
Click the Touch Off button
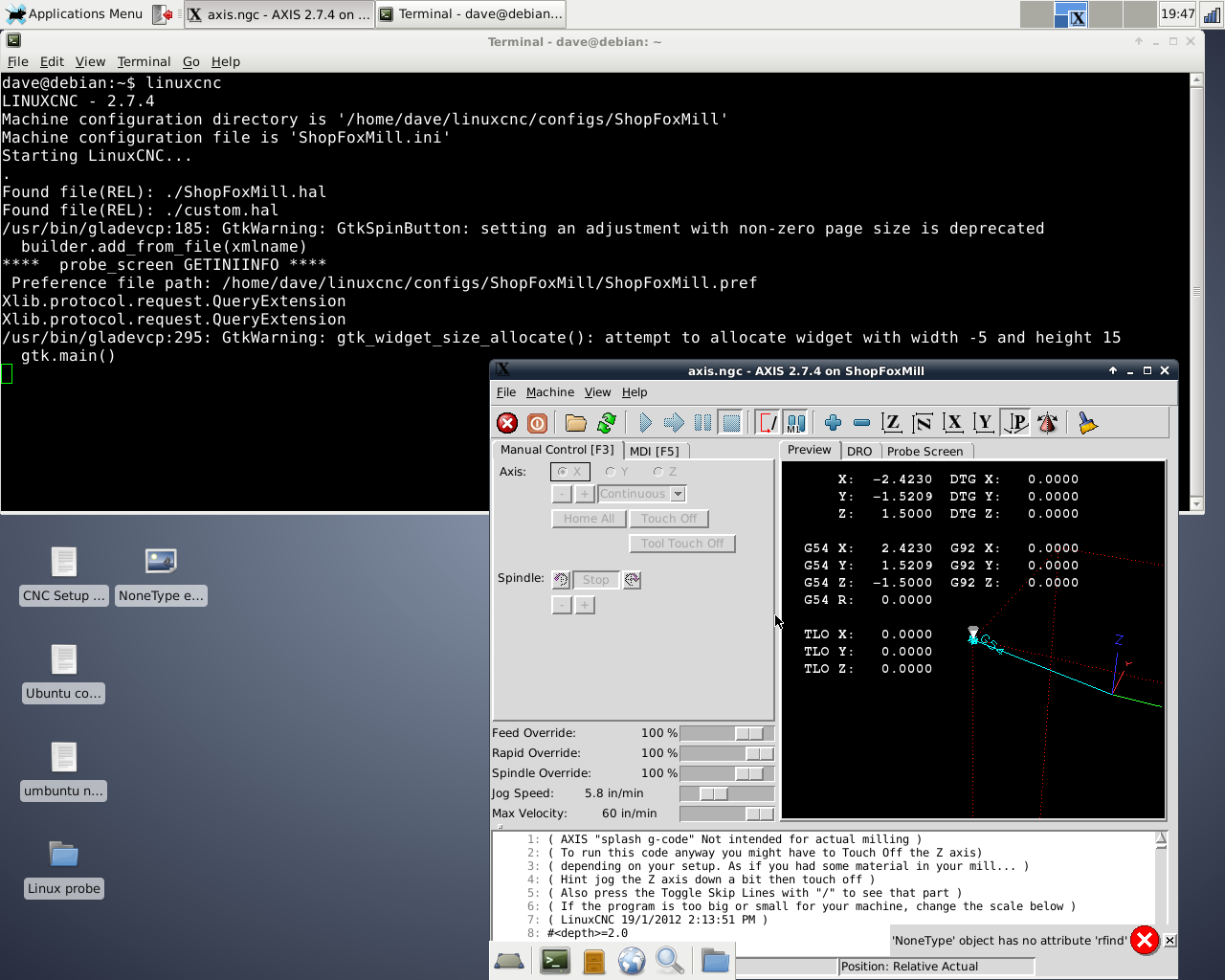click(669, 519)
